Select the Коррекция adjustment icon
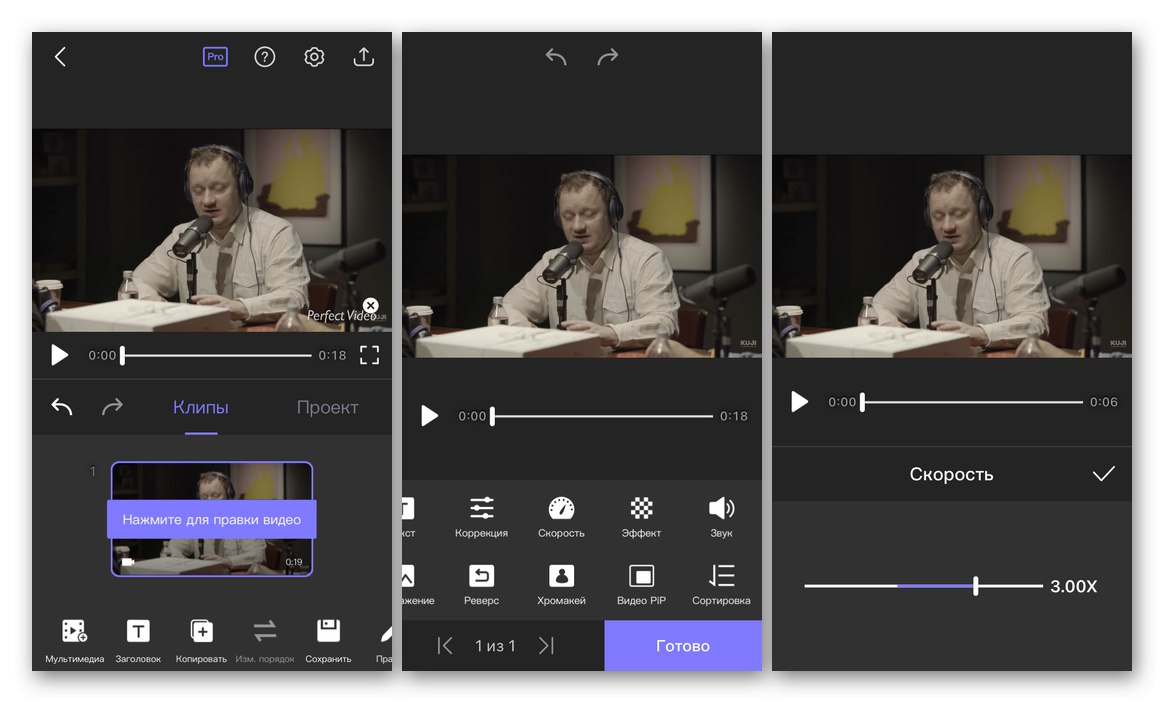This screenshot has width=1164, height=703. tap(481, 517)
